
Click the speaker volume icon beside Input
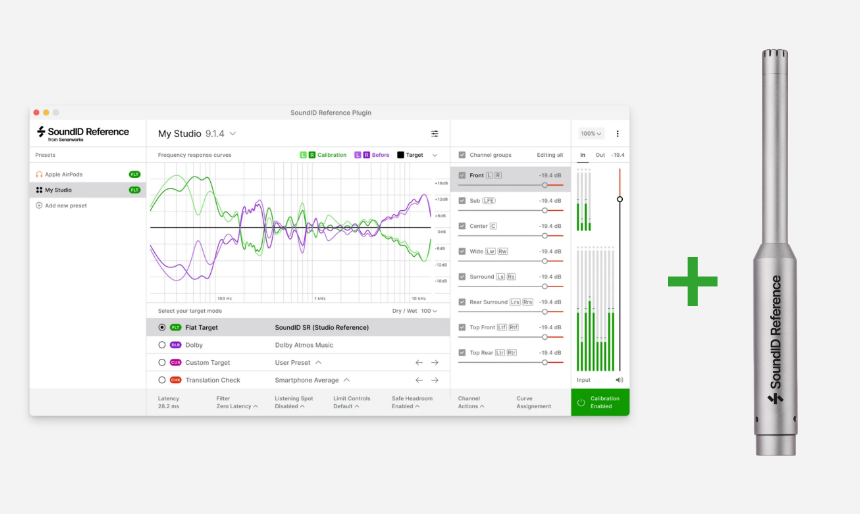[619, 380]
